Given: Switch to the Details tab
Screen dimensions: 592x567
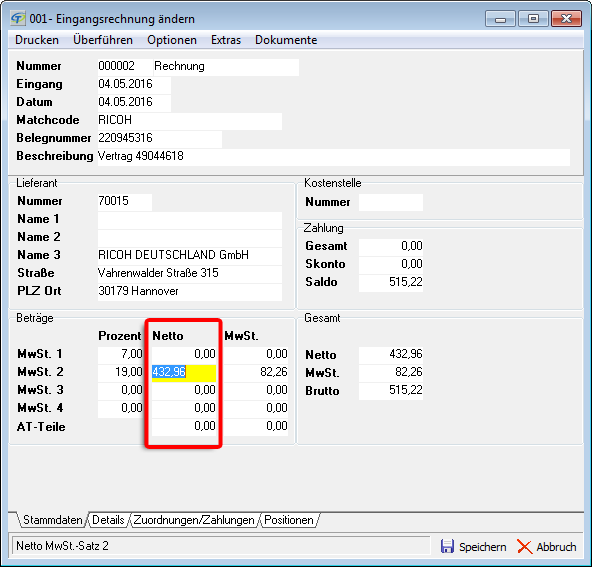Looking at the screenshot, I should point(108,520).
